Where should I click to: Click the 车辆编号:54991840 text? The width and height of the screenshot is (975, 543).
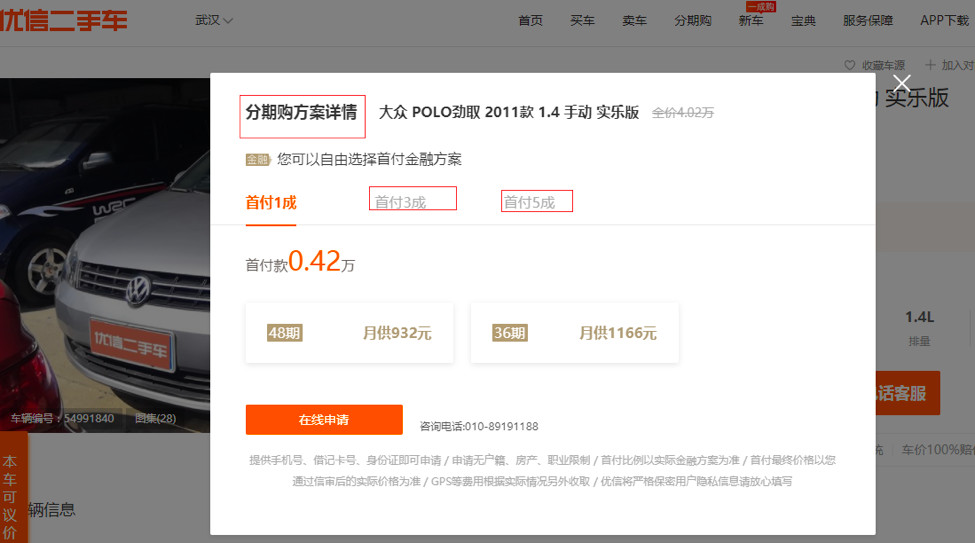(x=62, y=418)
